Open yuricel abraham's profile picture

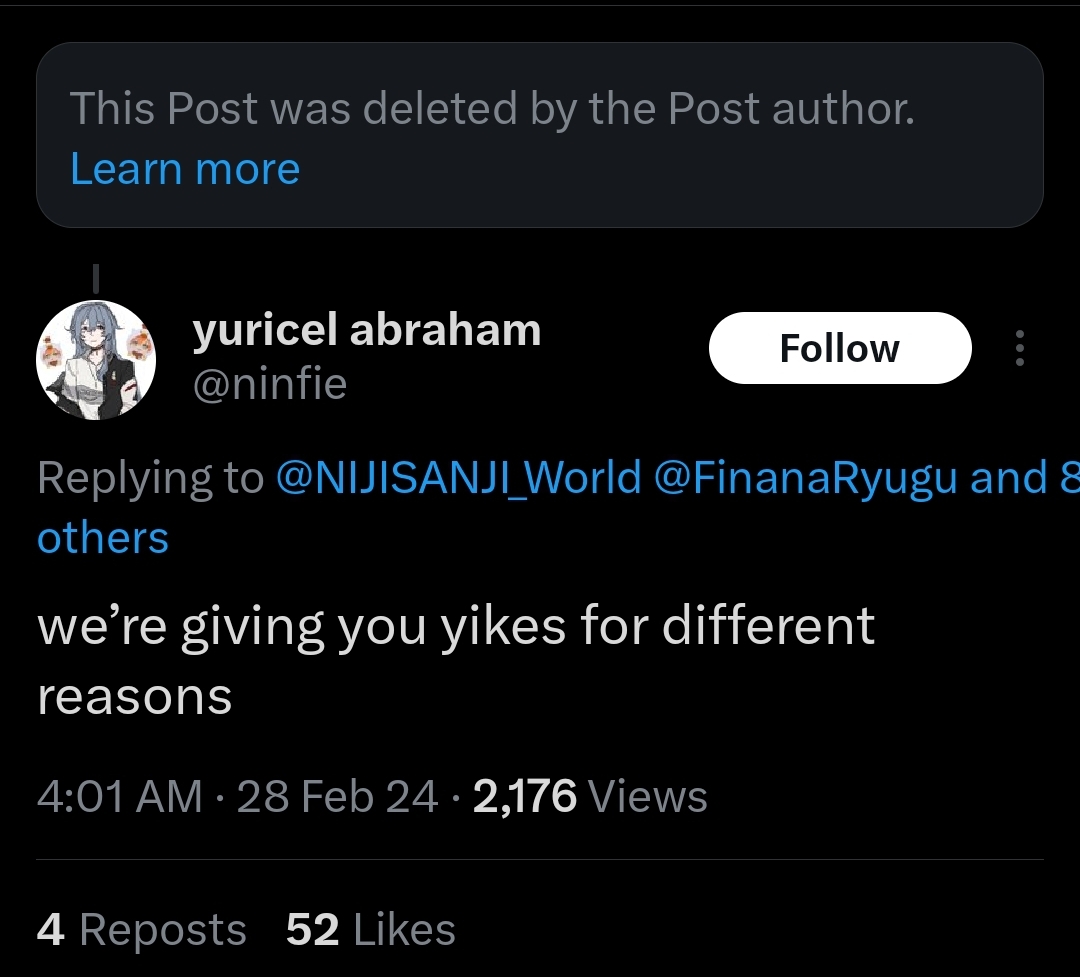coord(96,360)
